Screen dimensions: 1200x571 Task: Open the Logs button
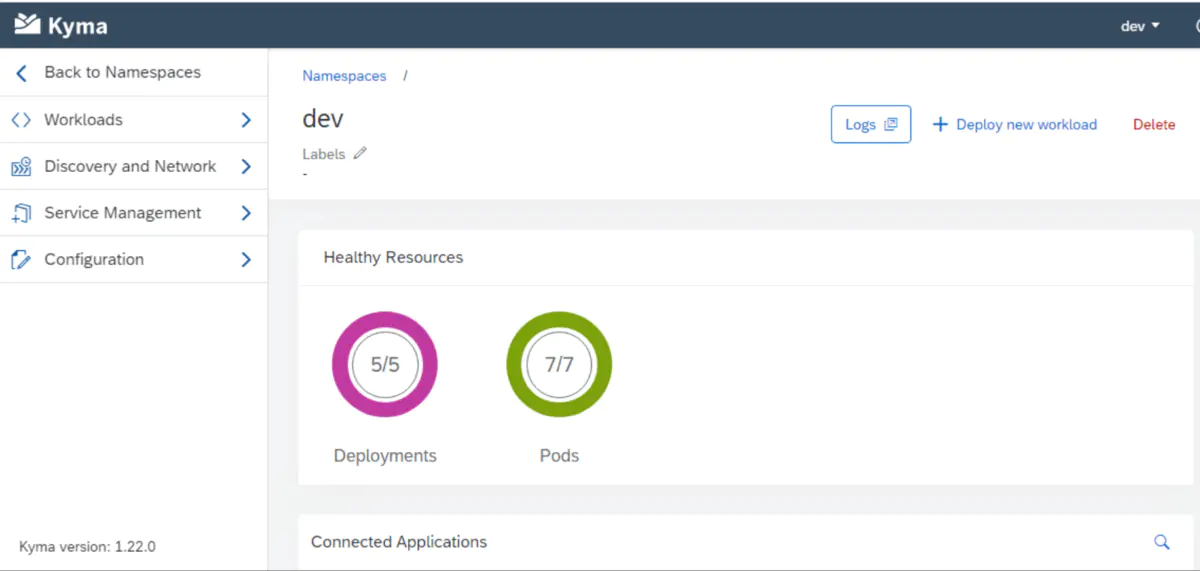pyautogui.click(x=870, y=125)
